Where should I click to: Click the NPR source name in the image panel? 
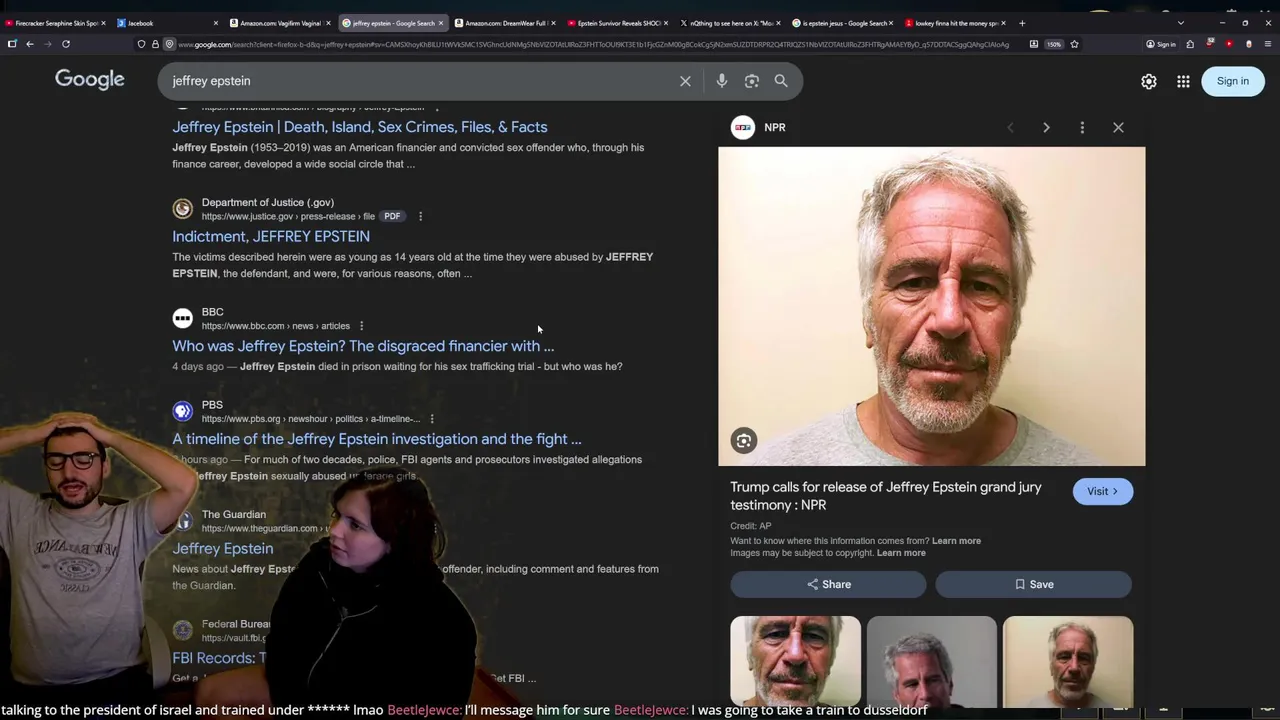775,128
